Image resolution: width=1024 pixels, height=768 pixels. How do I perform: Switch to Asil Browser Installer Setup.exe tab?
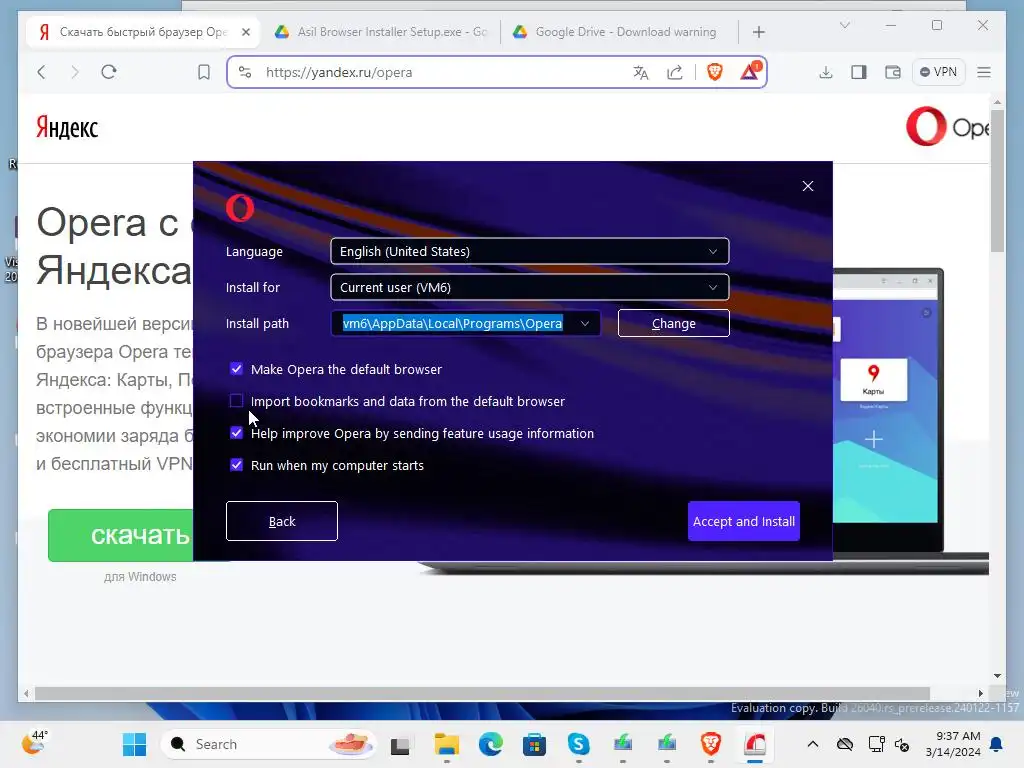tap(380, 31)
